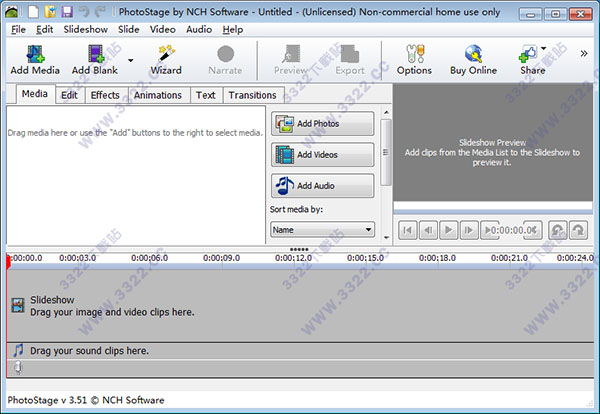Click the media panel scroll down arrow
The width and height of the screenshot is (600, 414).
click(x=386, y=238)
